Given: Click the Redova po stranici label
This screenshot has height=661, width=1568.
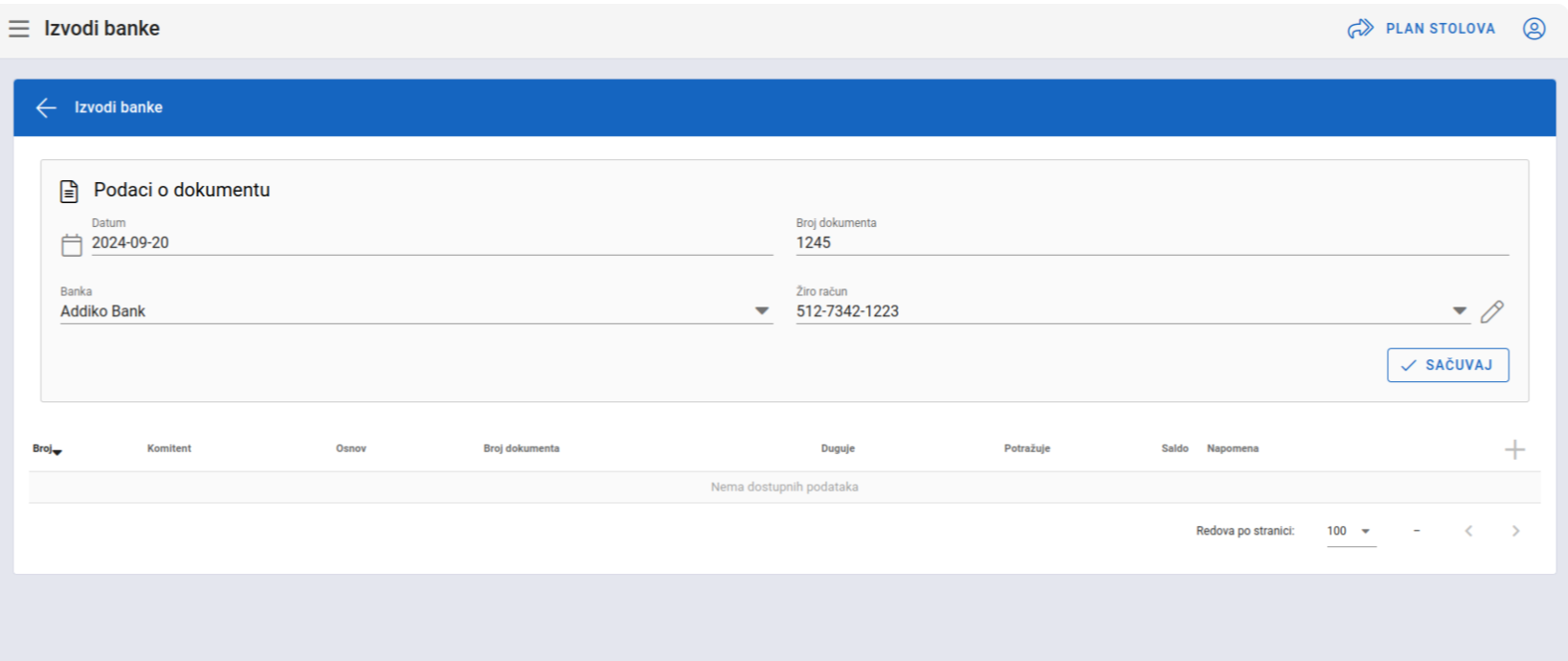Looking at the screenshot, I should pos(1245,531).
